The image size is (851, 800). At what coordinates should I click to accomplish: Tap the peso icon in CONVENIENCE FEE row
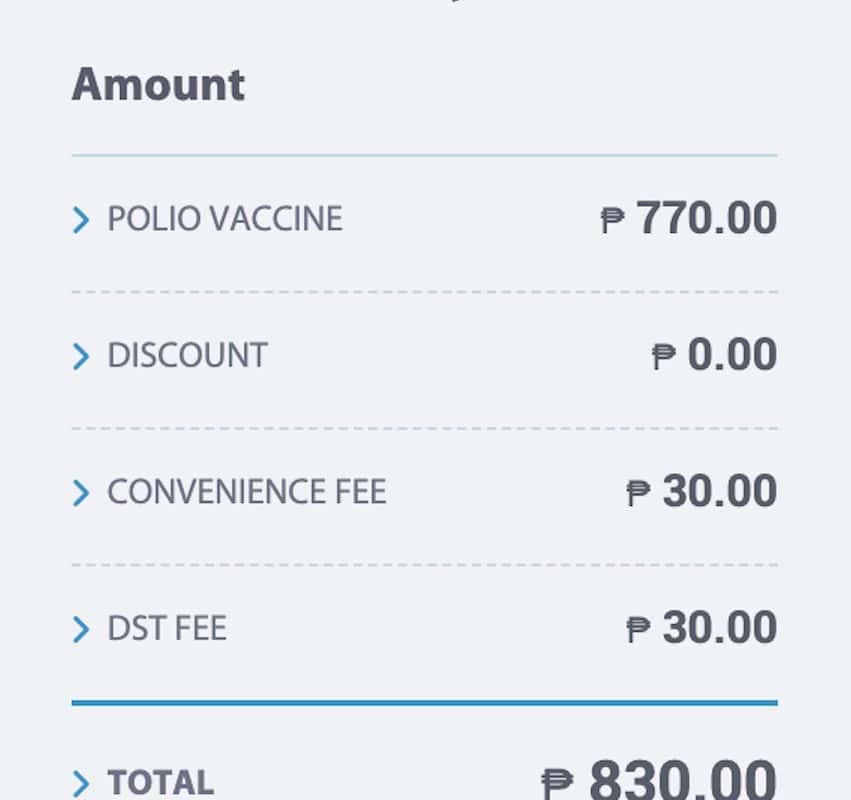coord(638,493)
